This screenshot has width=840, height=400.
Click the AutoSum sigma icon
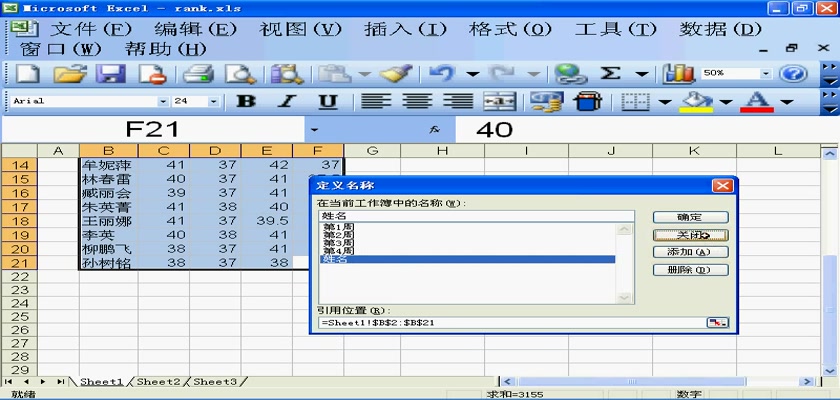coord(610,73)
